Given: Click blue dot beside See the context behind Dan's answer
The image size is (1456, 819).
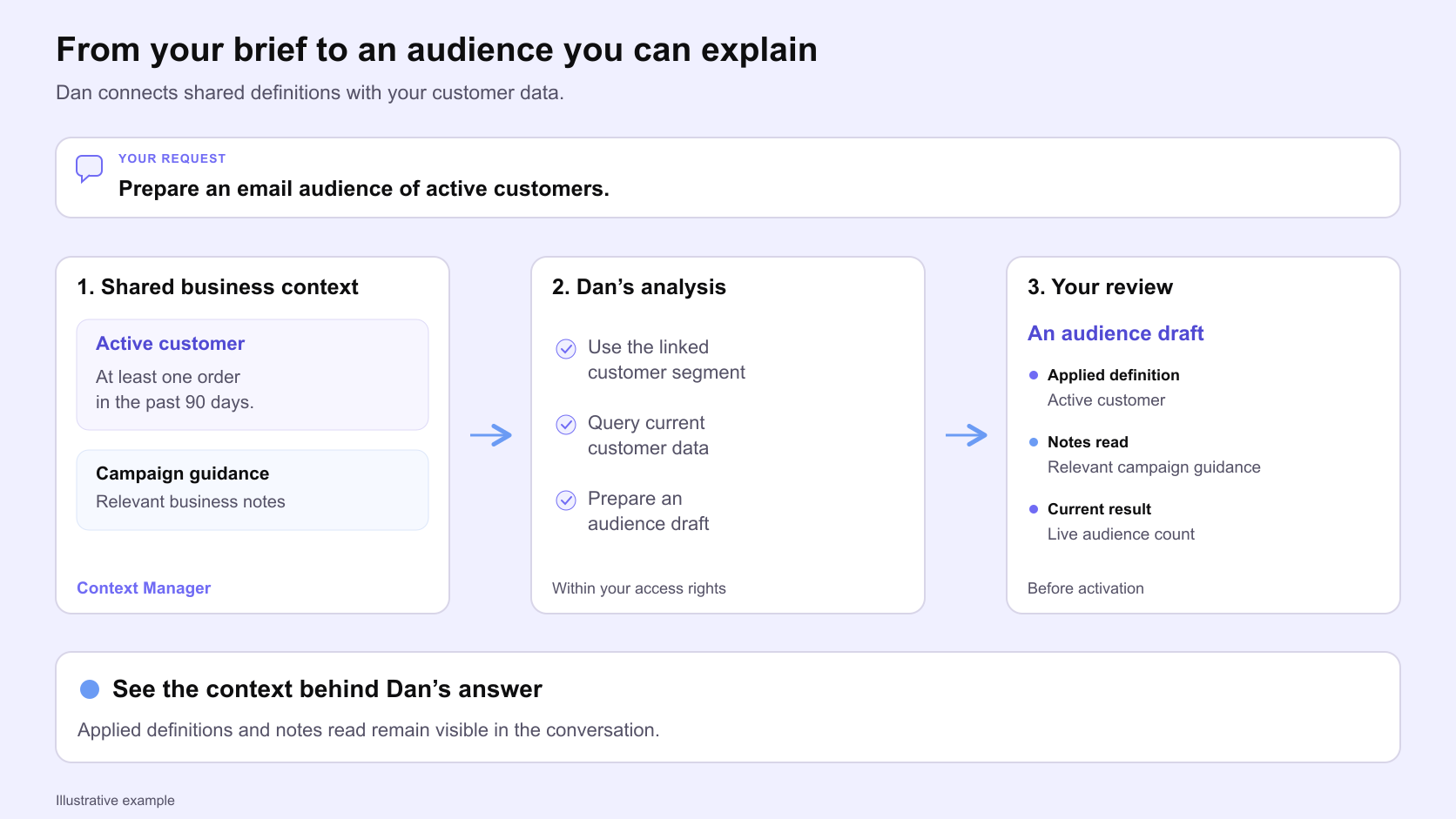Looking at the screenshot, I should click(x=90, y=689).
